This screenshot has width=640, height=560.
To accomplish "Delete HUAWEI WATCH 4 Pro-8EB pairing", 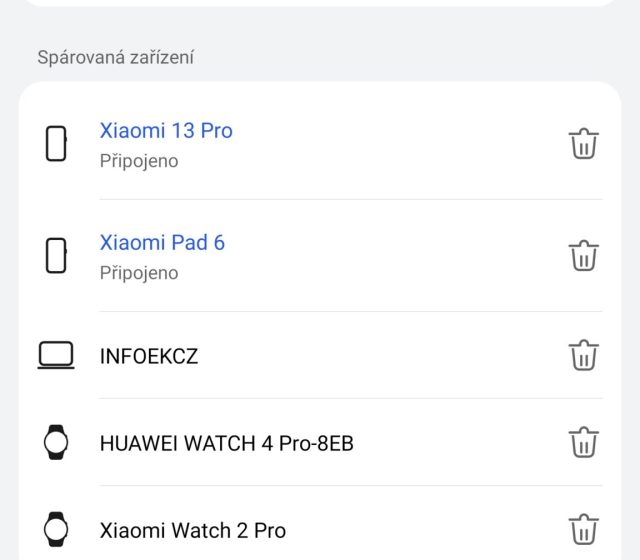I will 584,442.
